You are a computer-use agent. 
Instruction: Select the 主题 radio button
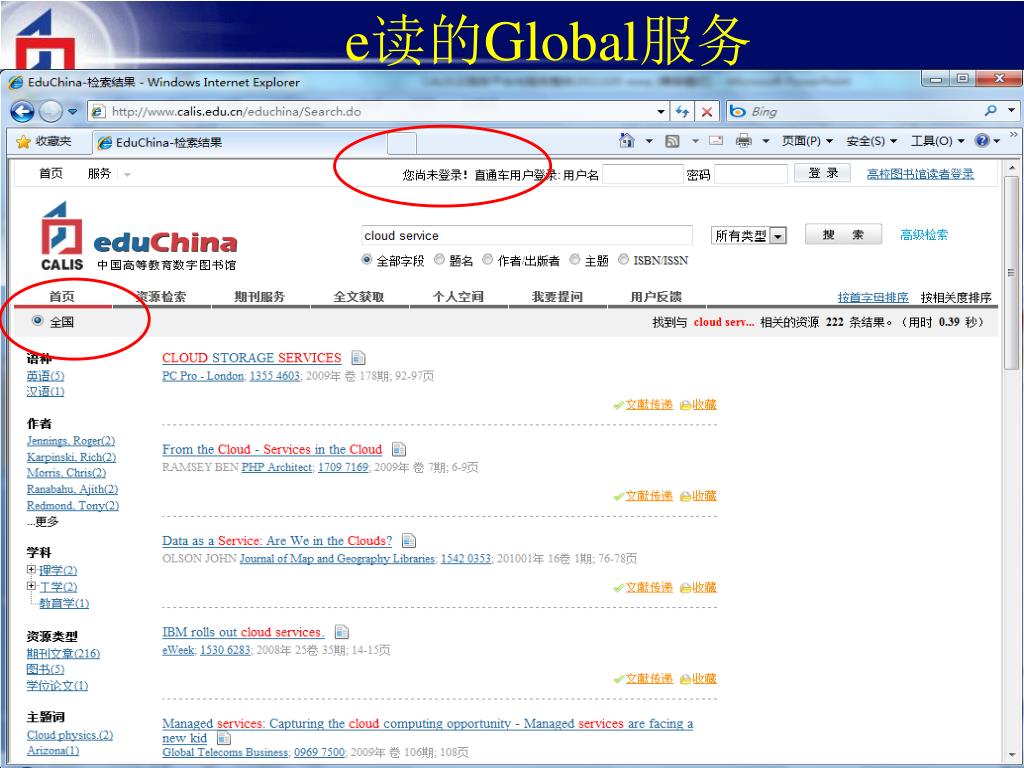(x=575, y=260)
